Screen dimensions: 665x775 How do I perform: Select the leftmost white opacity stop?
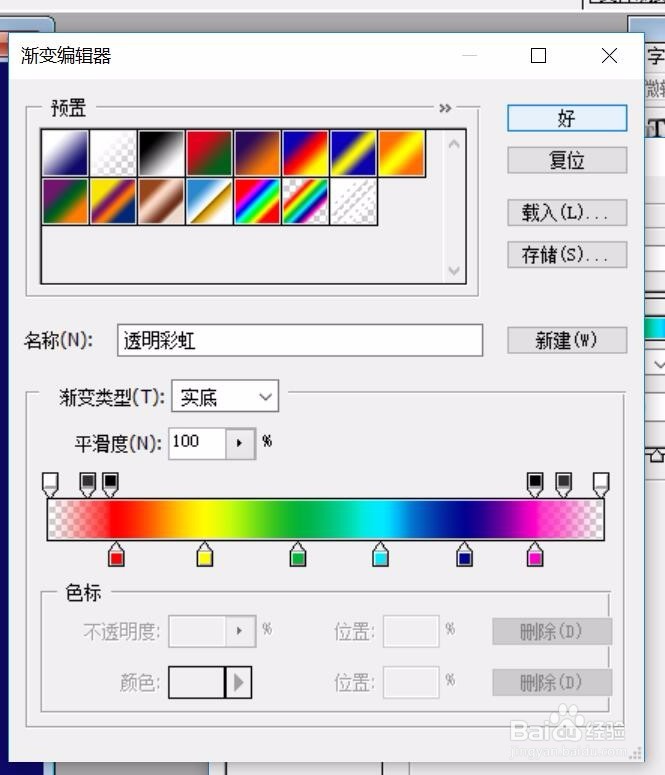point(50,484)
